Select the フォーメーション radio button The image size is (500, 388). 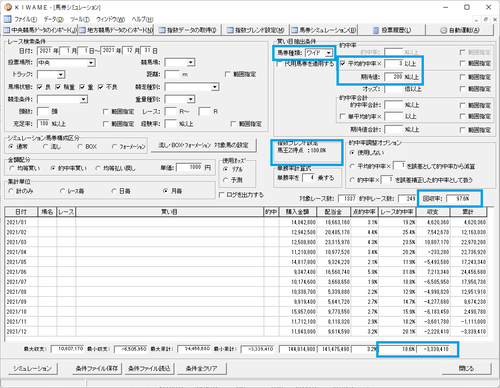[114, 146]
